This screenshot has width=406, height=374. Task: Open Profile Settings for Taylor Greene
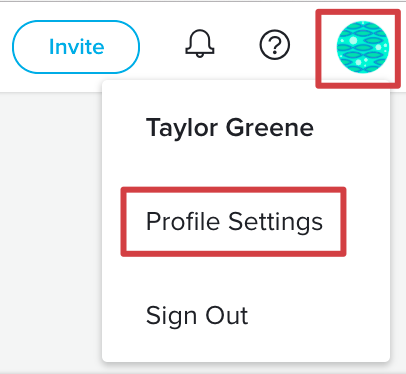(x=234, y=222)
